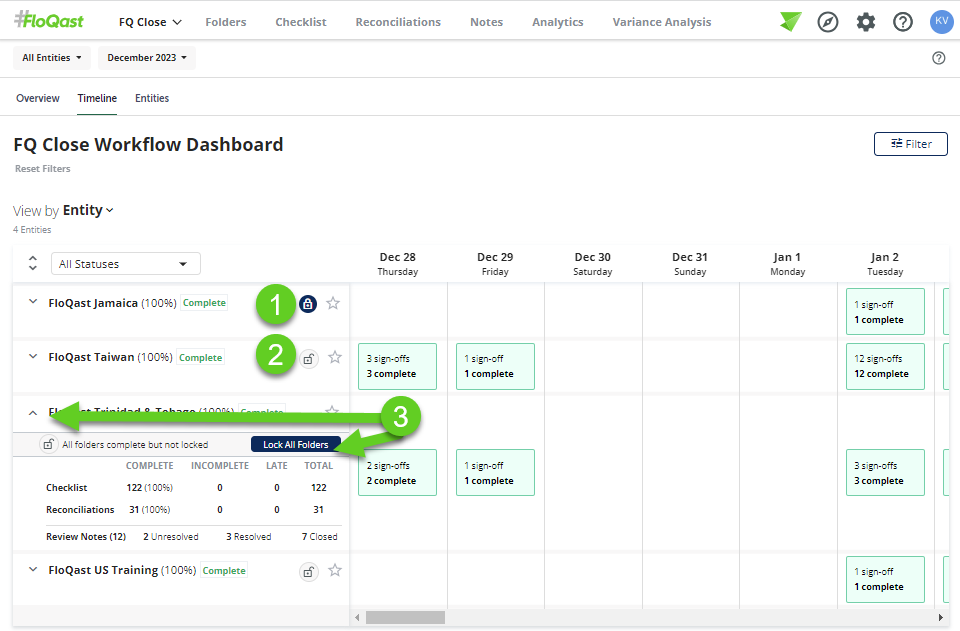Star the FloQast Taiwan entity

click(x=335, y=357)
